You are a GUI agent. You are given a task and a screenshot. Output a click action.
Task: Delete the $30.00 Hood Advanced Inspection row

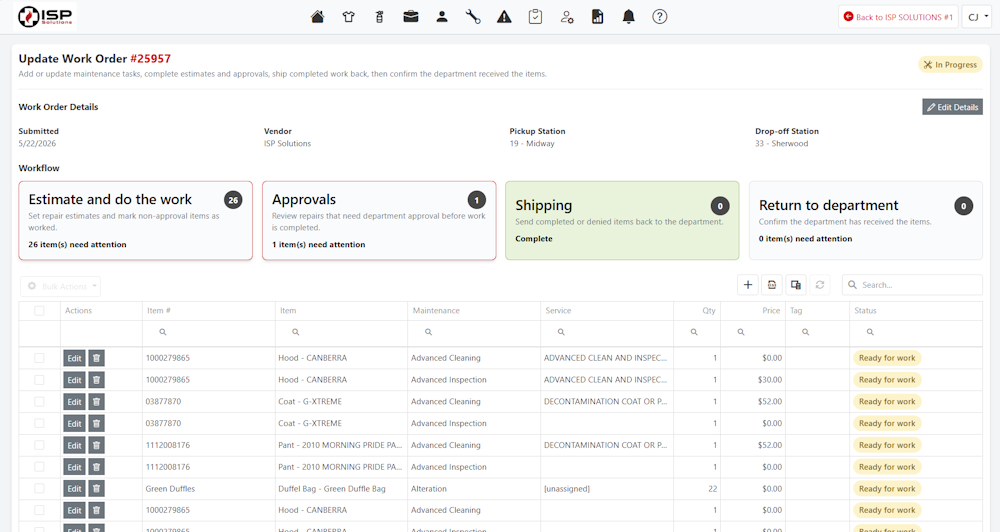click(96, 380)
